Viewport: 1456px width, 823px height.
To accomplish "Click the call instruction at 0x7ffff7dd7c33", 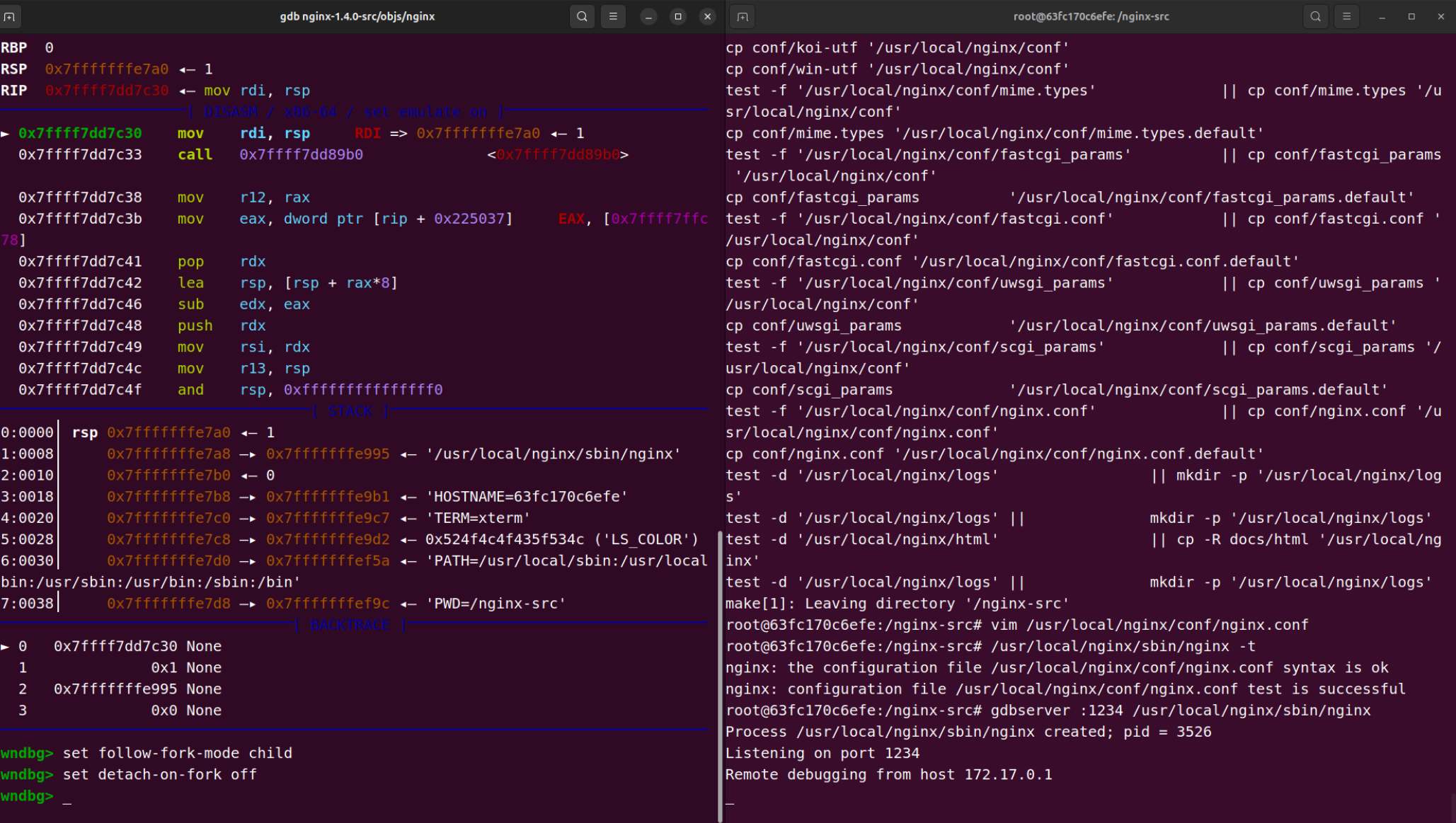I will [323, 154].
